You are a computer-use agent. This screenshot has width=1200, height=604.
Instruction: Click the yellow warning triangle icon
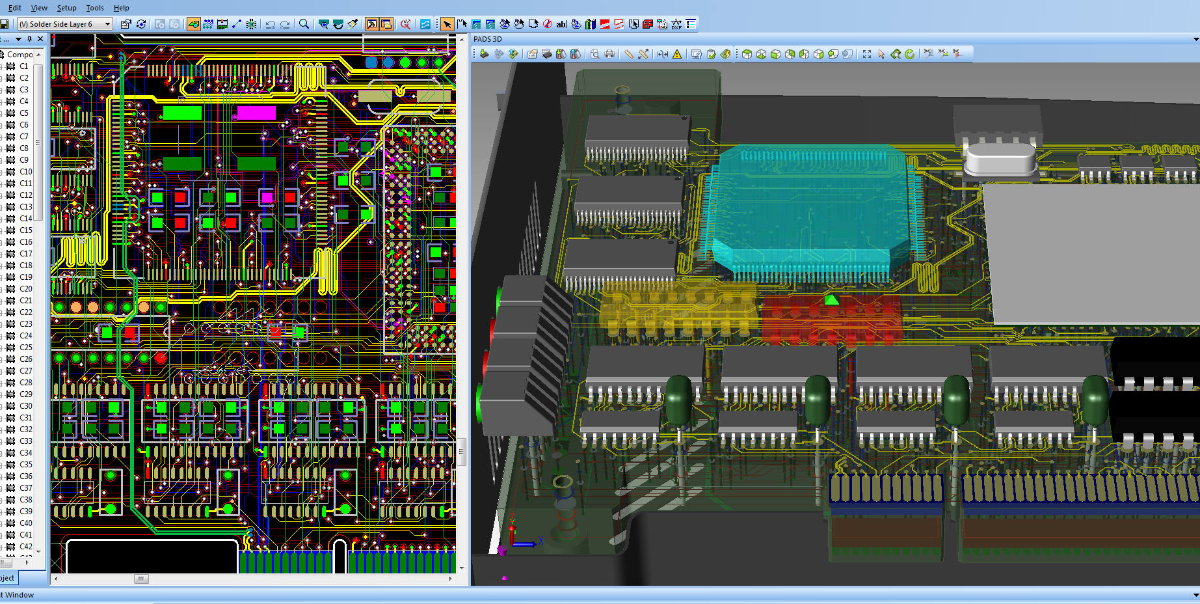pos(677,54)
